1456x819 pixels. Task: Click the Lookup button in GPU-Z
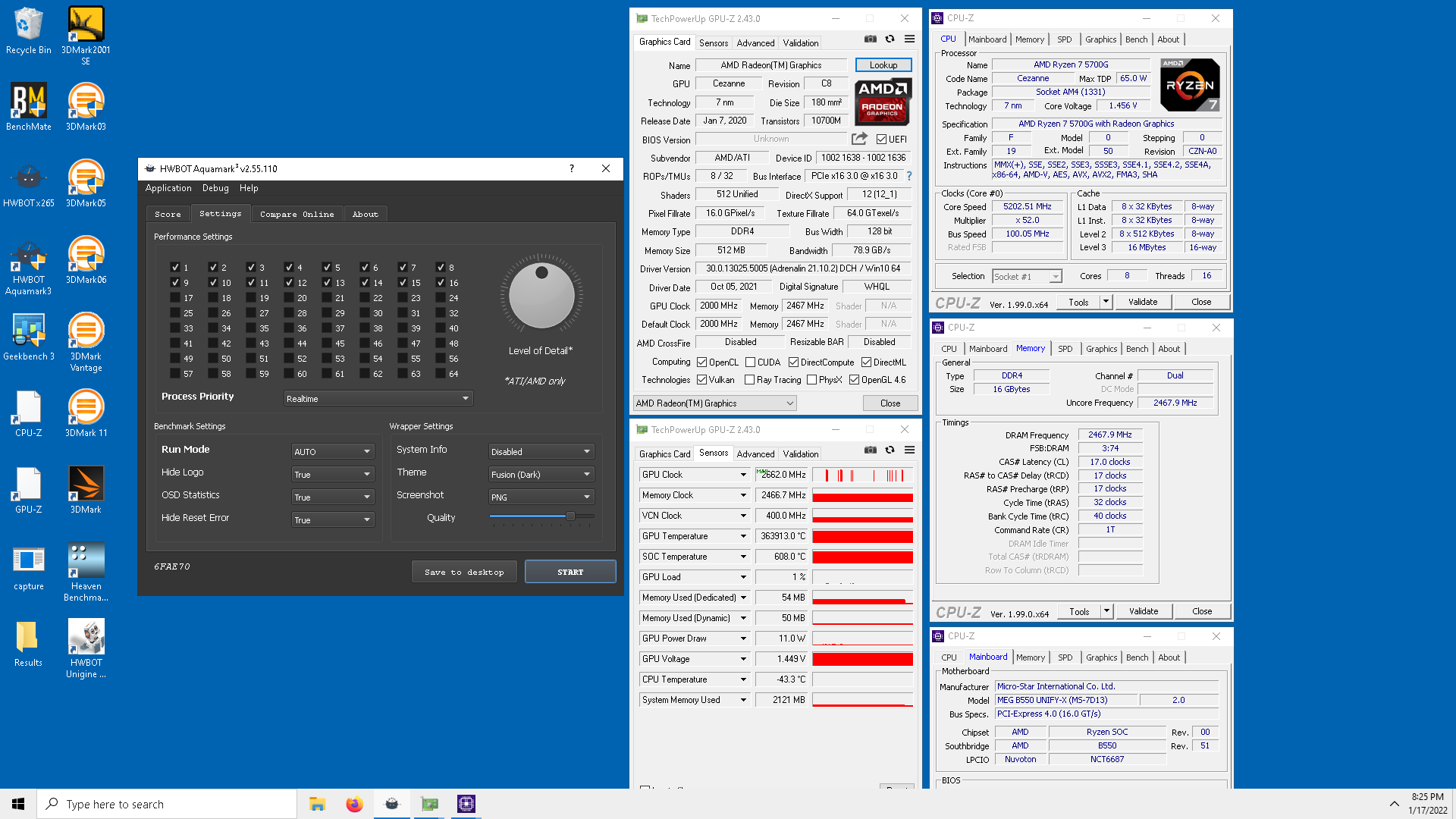click(883, 65)
